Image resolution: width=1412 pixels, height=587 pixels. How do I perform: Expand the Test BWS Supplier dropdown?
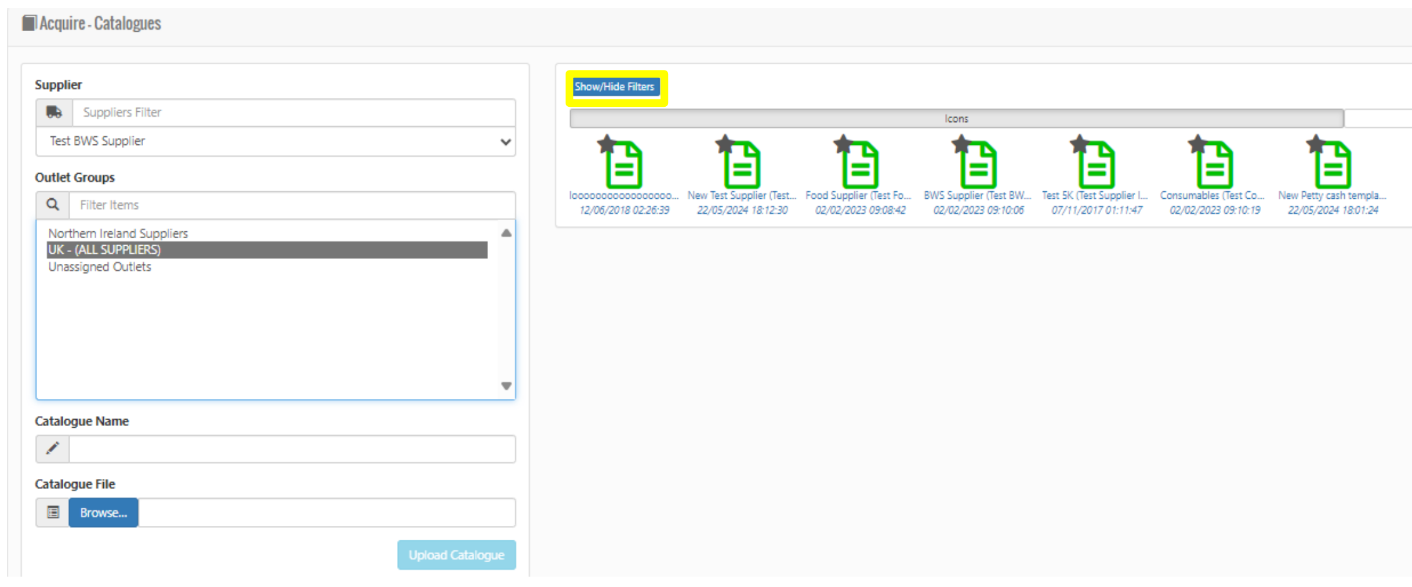(276, 142)
